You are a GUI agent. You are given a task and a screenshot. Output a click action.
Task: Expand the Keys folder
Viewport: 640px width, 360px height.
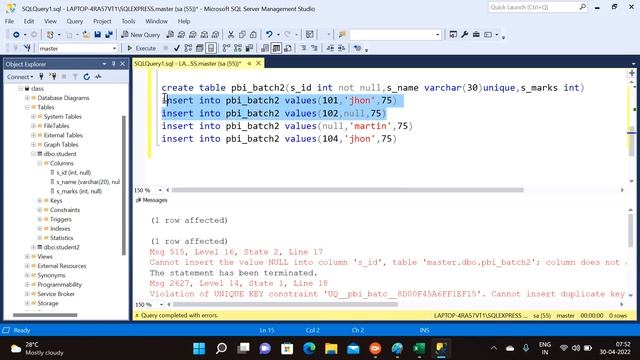click(40, 201)
